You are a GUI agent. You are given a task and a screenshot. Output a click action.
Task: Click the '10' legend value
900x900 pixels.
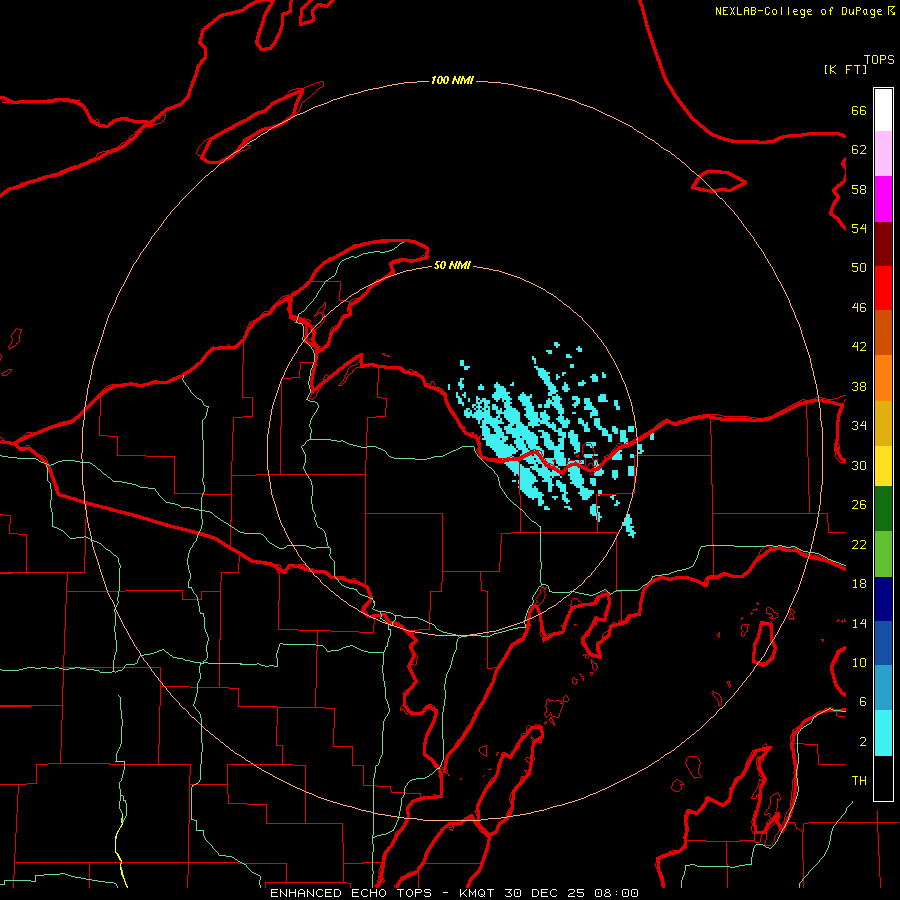click(x=859, y=663)
